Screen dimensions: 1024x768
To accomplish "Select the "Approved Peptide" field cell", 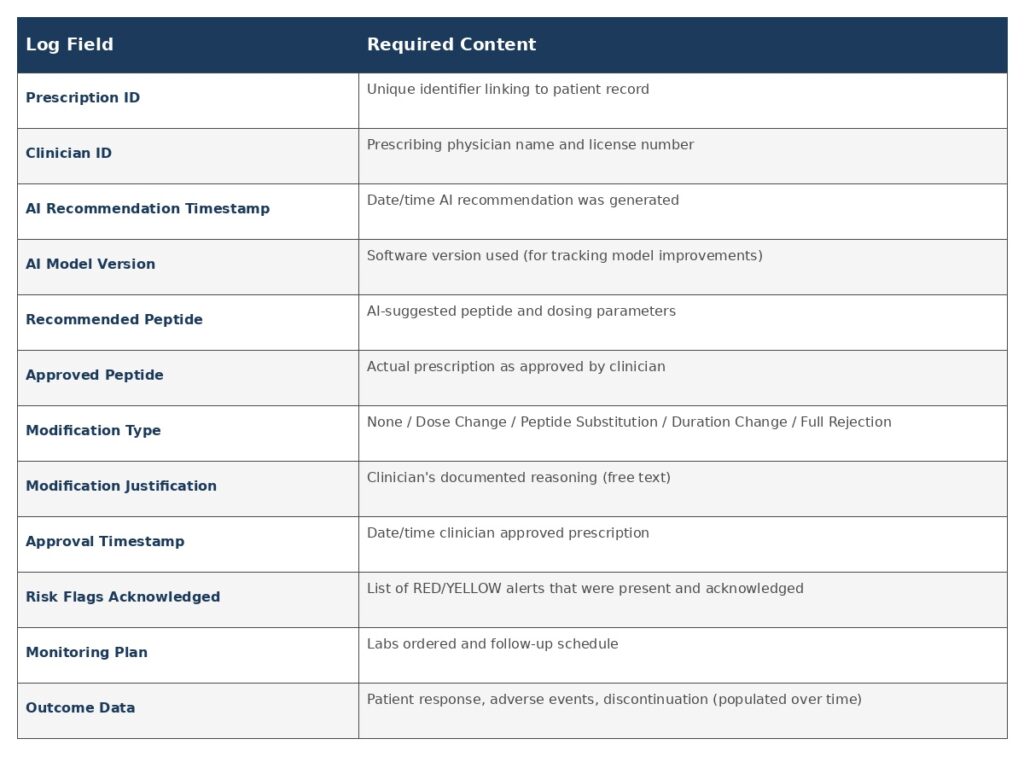I will pyautogui.click(x=95, y=375).
